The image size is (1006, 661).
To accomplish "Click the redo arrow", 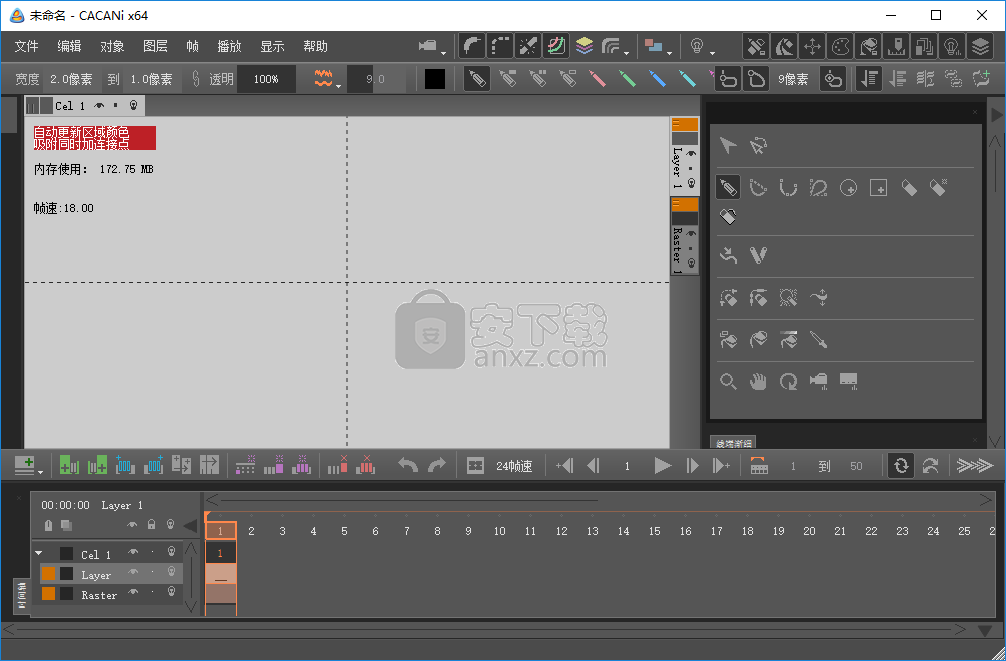I will (x=437, y=465).
